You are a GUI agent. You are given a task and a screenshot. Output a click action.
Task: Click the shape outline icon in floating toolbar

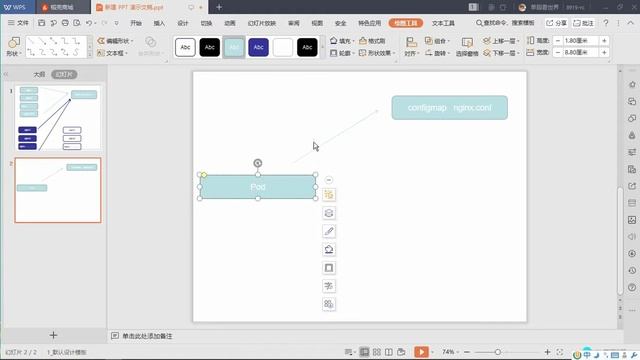[x=329, y=268]
